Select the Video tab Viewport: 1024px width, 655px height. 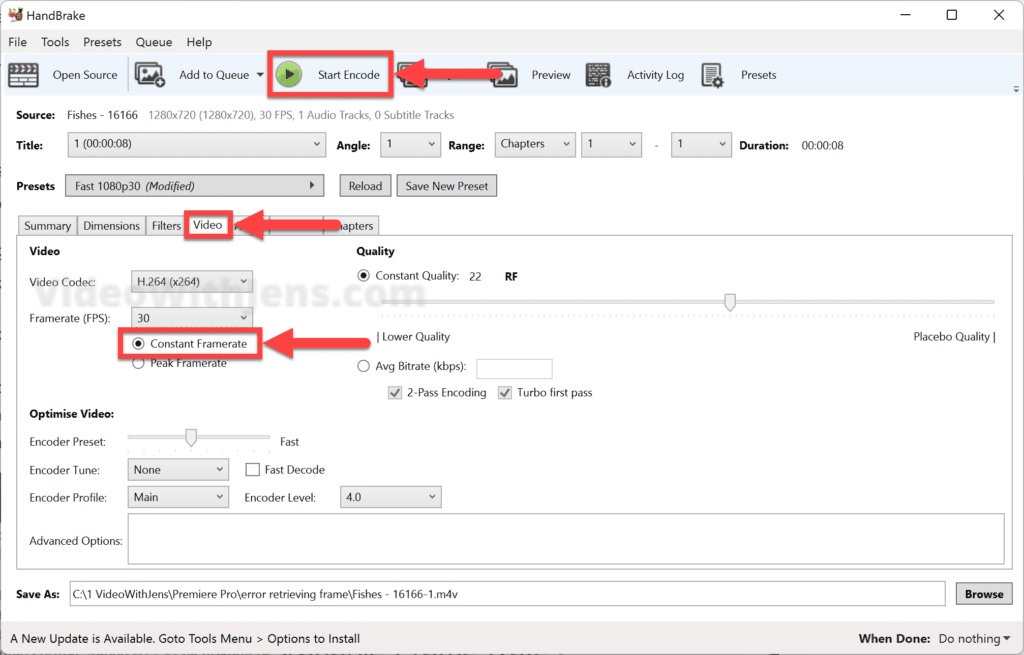click(x=208, y=225)
